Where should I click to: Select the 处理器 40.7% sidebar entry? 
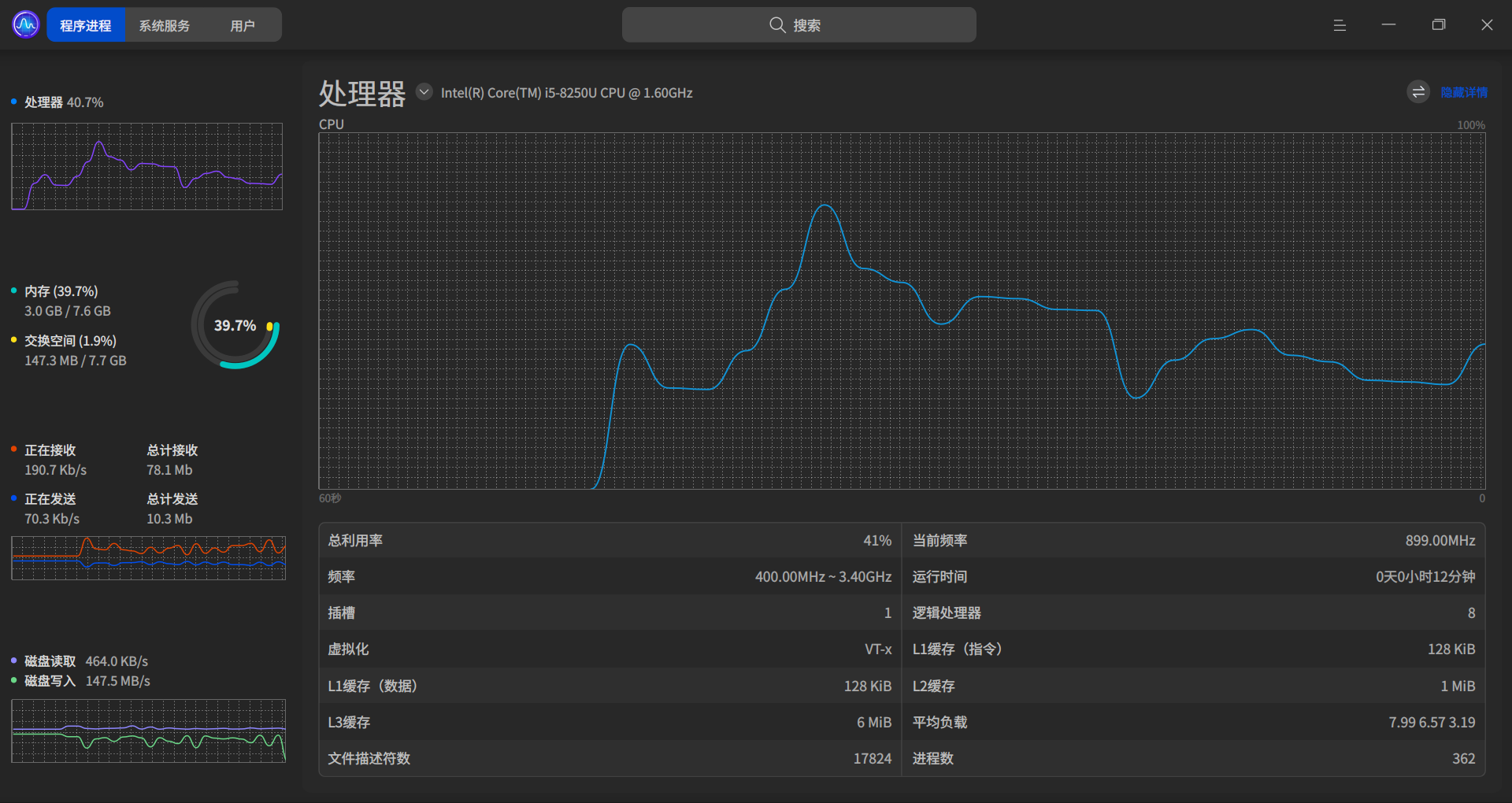click(x=64, y=102)
